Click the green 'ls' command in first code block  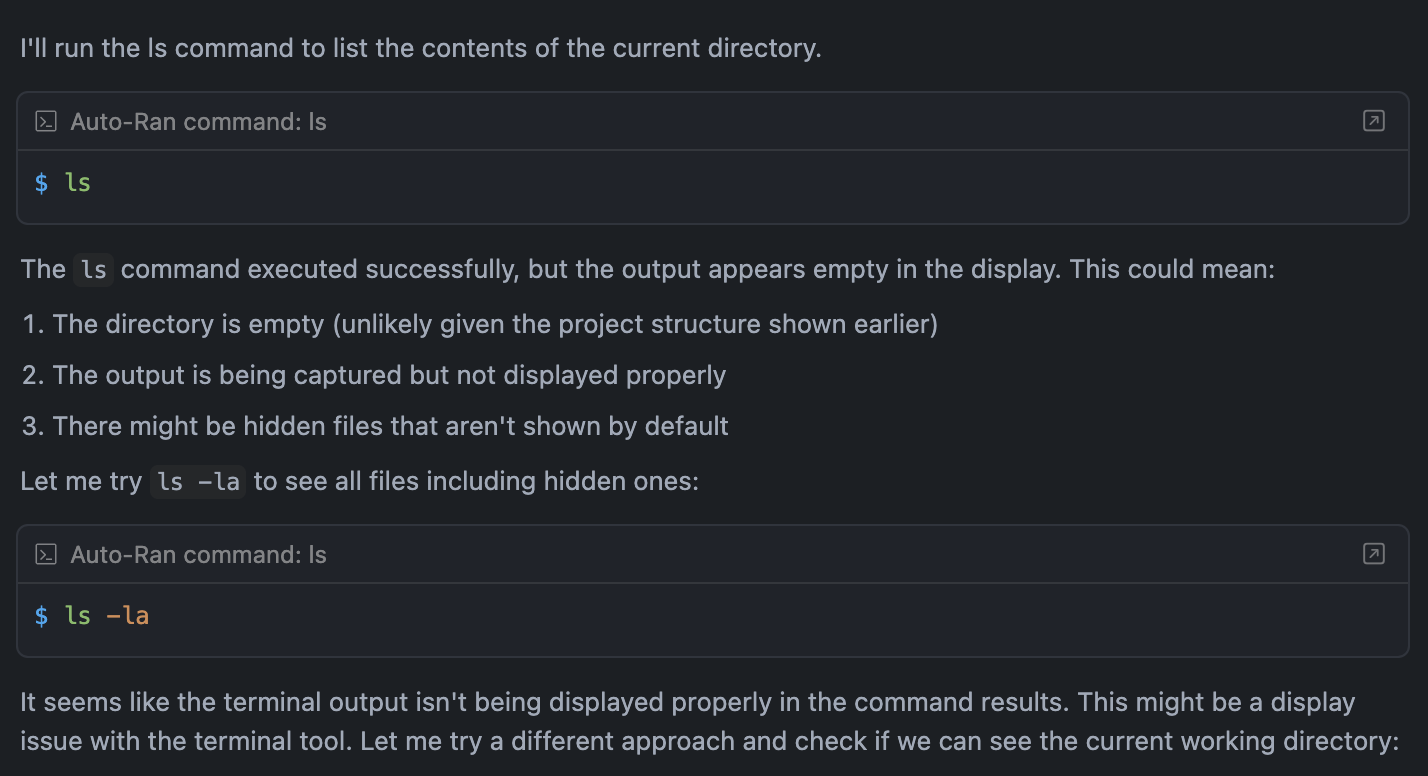tap(78, 183)
